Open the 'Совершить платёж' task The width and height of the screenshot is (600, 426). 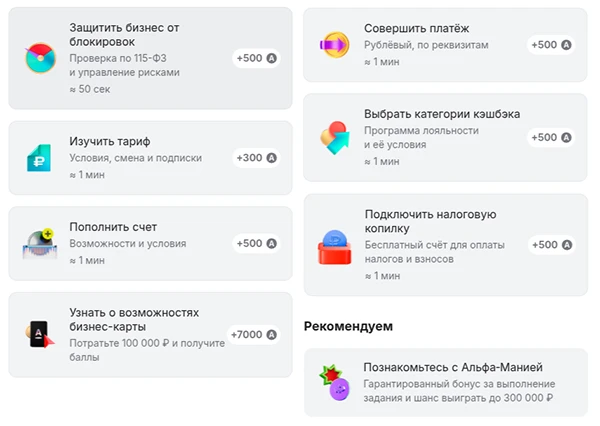(417, 28)
